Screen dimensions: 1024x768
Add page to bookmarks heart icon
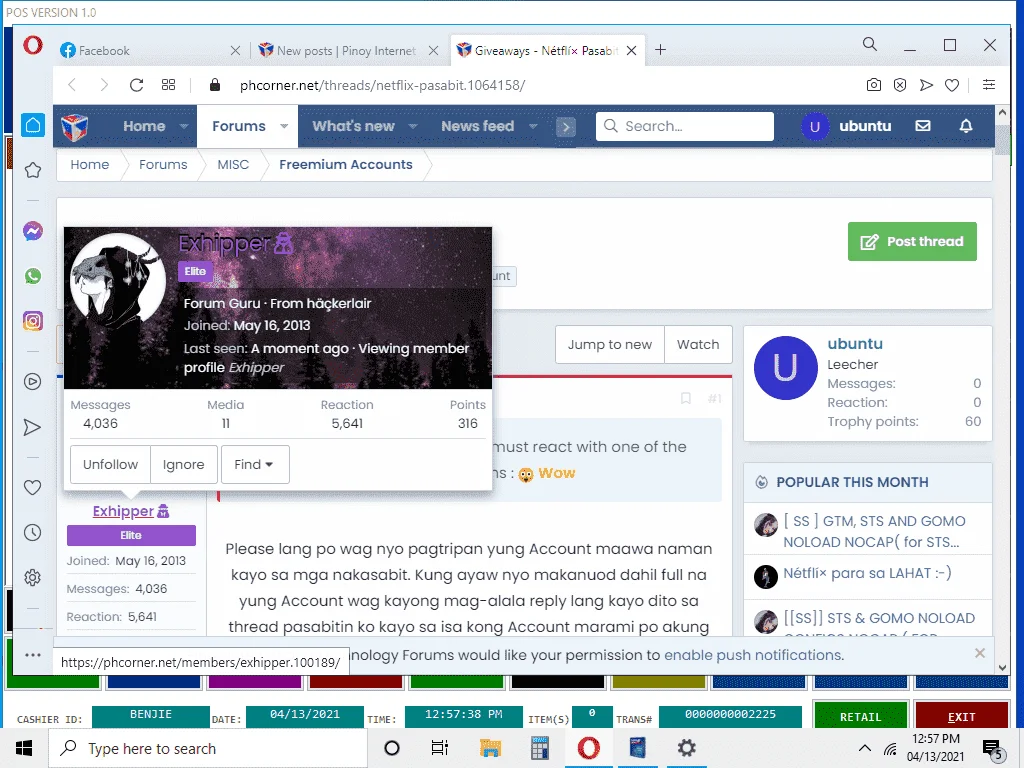tap(952, 85)
